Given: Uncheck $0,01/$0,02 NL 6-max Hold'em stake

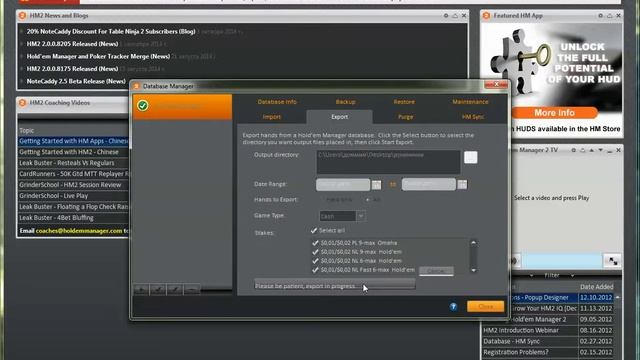Looking at the screenshot, I should click(x=315, y=261).
